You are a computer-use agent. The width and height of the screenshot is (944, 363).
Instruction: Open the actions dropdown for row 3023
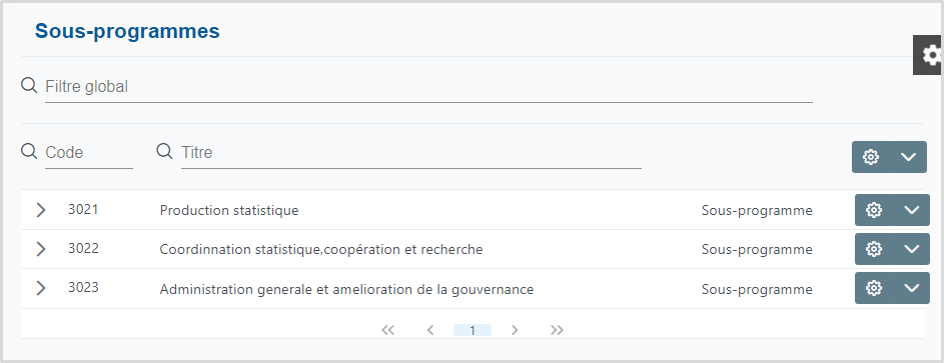(911, 288)
